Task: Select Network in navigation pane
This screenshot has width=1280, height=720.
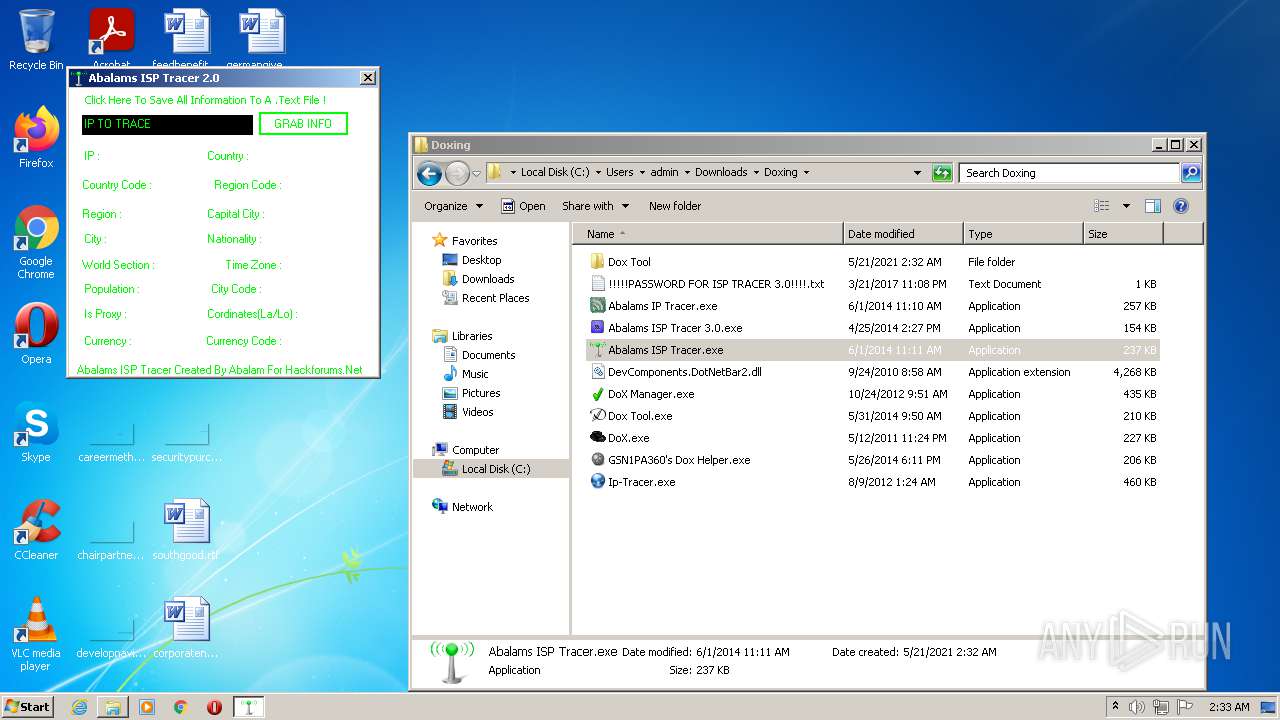Action: click(x=462, y=507)
